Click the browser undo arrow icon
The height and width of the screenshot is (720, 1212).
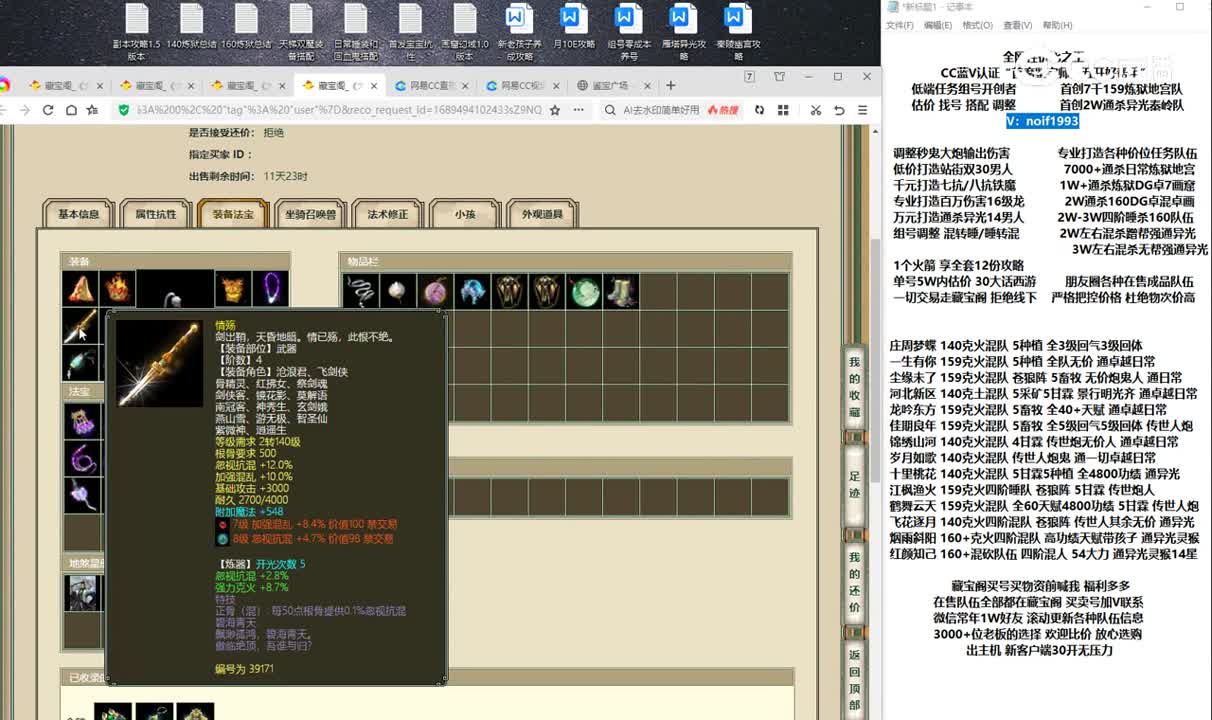tap(839, 110)
